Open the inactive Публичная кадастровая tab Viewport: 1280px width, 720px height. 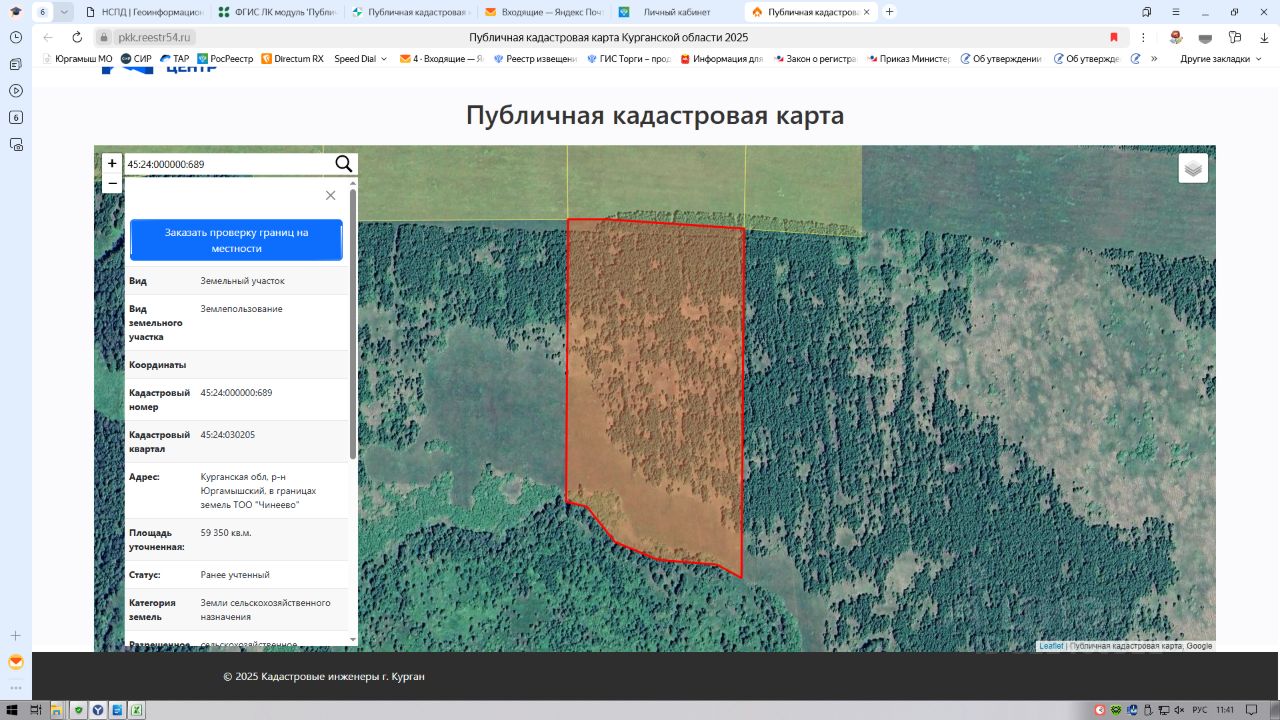409,12
